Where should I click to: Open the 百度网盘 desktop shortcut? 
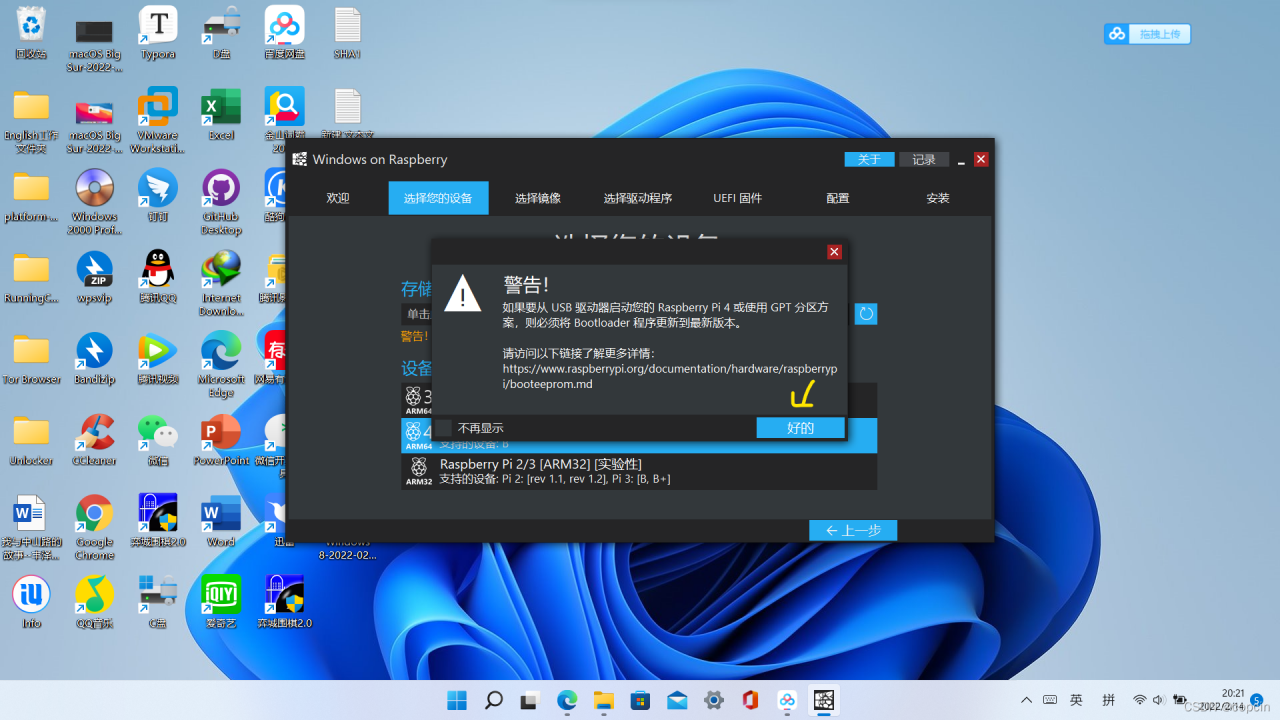point(285,32)
